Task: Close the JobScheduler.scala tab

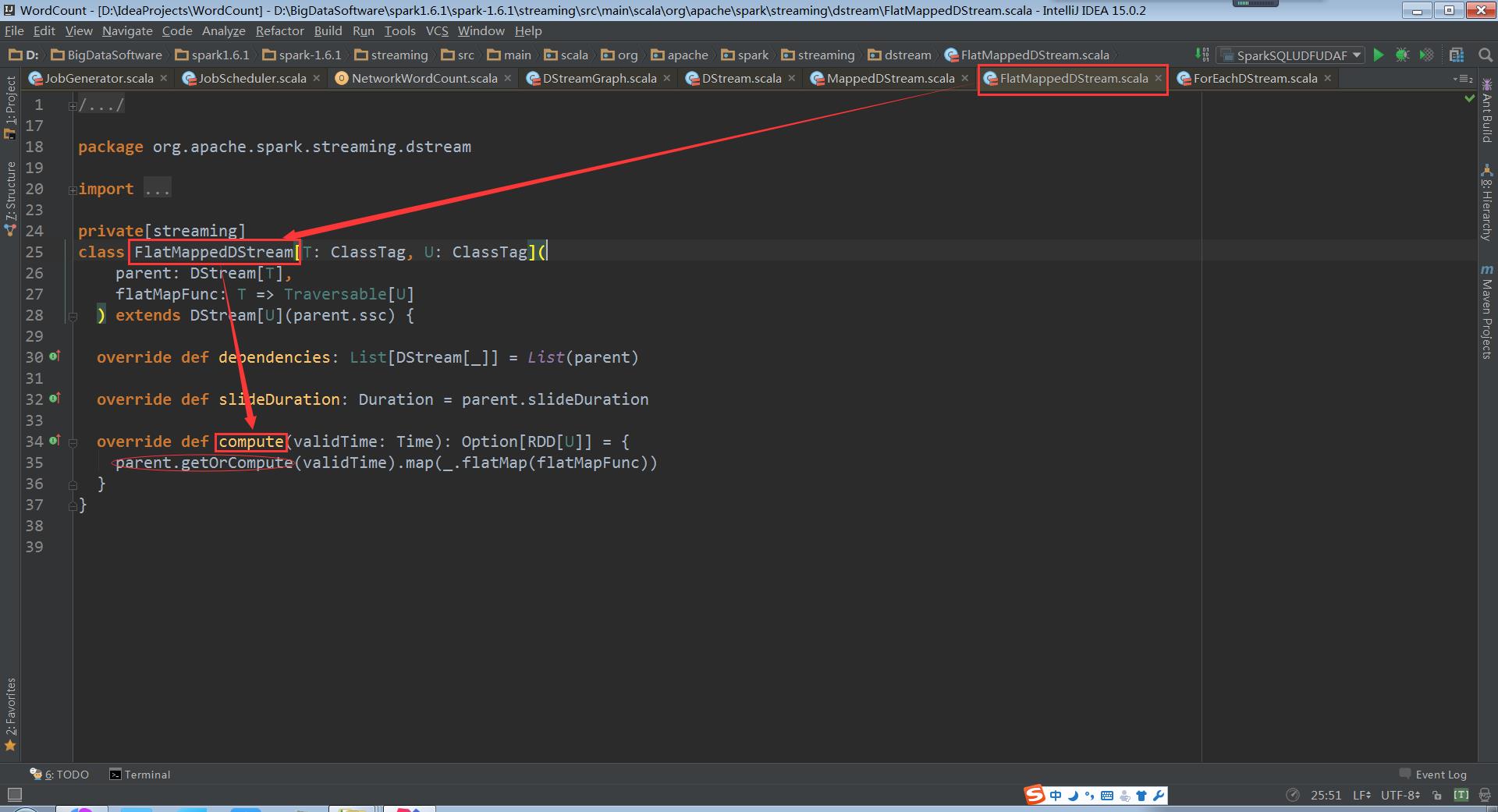Action: point(316,78)
